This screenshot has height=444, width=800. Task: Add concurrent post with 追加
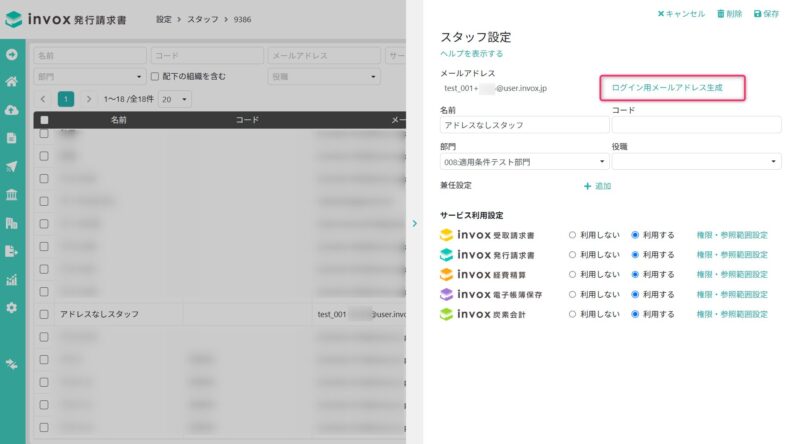click(x=597, y=186)
